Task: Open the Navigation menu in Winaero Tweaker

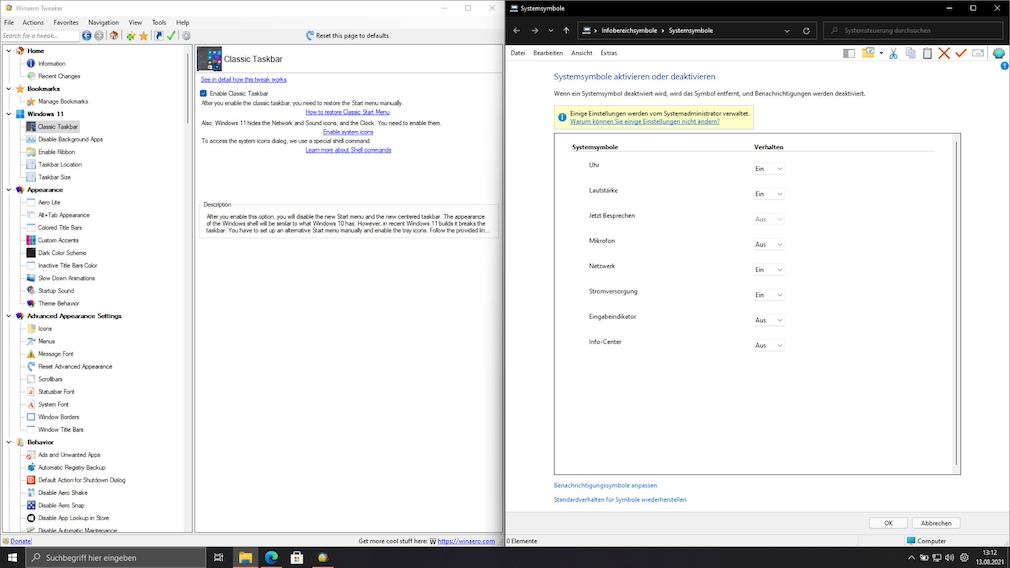Action: 103,23
